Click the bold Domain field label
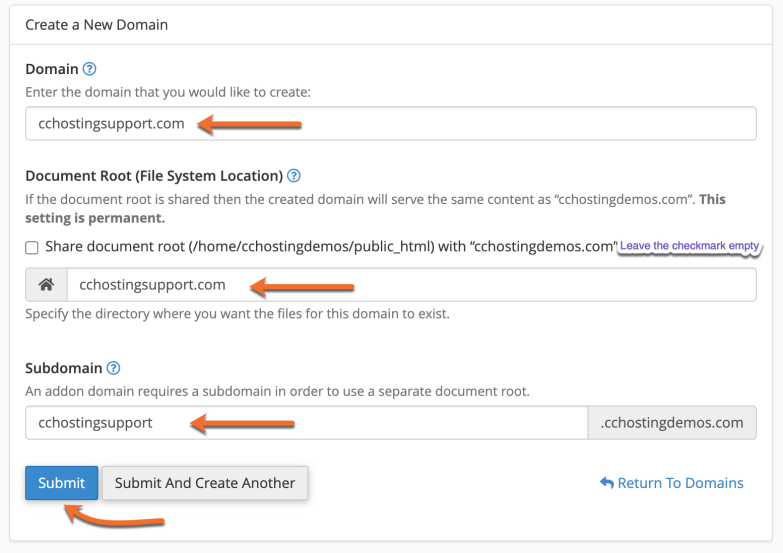The height and width of the screenshot is (553, 783). [51, 69]
